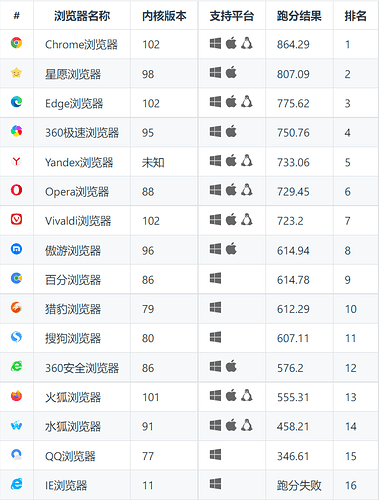
Task: Click the 807.09 score value
Action: coord(293,74)
